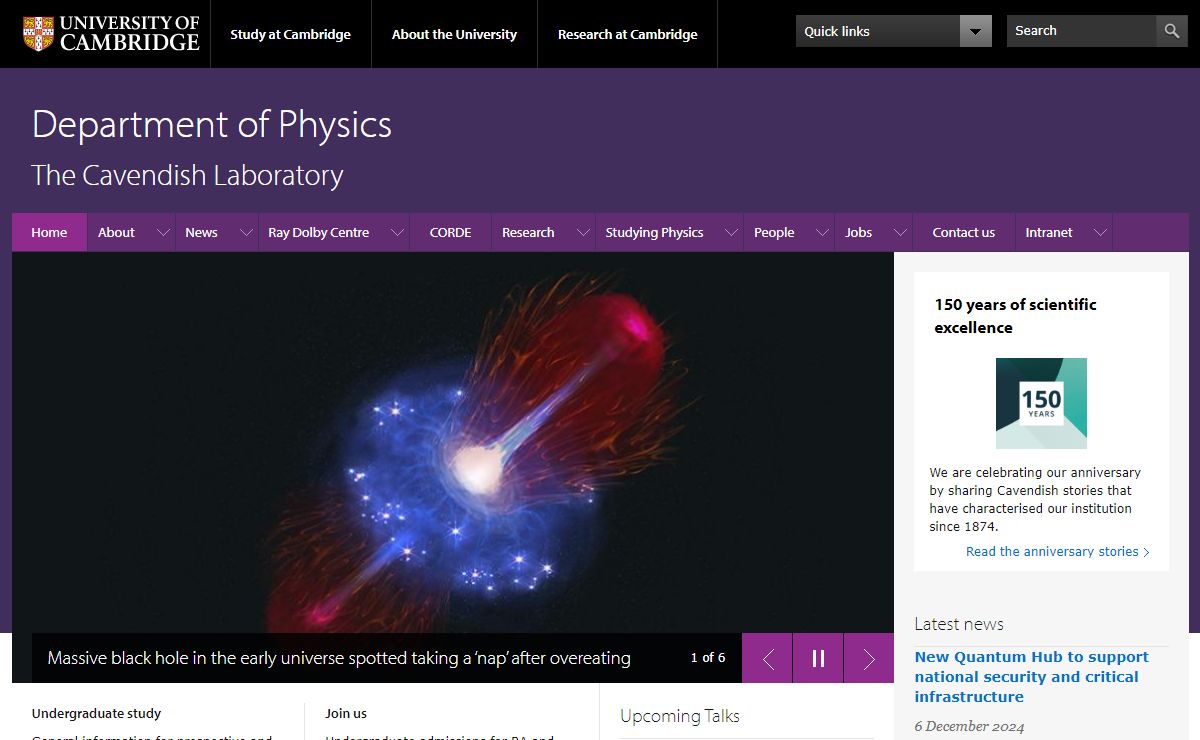Open the Intranet menu item
This screenshot has width=1200, height=740.
(1049, 232)
